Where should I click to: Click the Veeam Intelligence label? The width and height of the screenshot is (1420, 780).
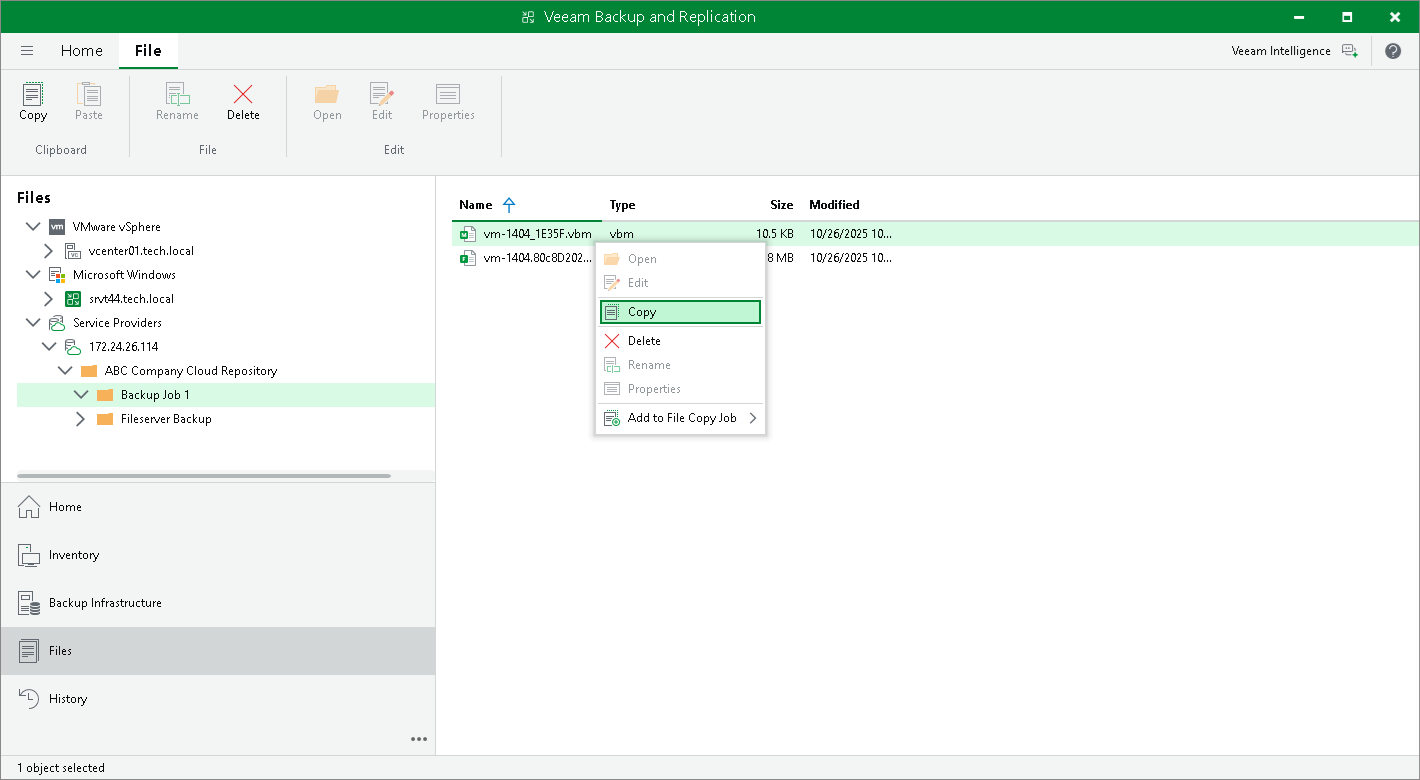click(1281, 51)
